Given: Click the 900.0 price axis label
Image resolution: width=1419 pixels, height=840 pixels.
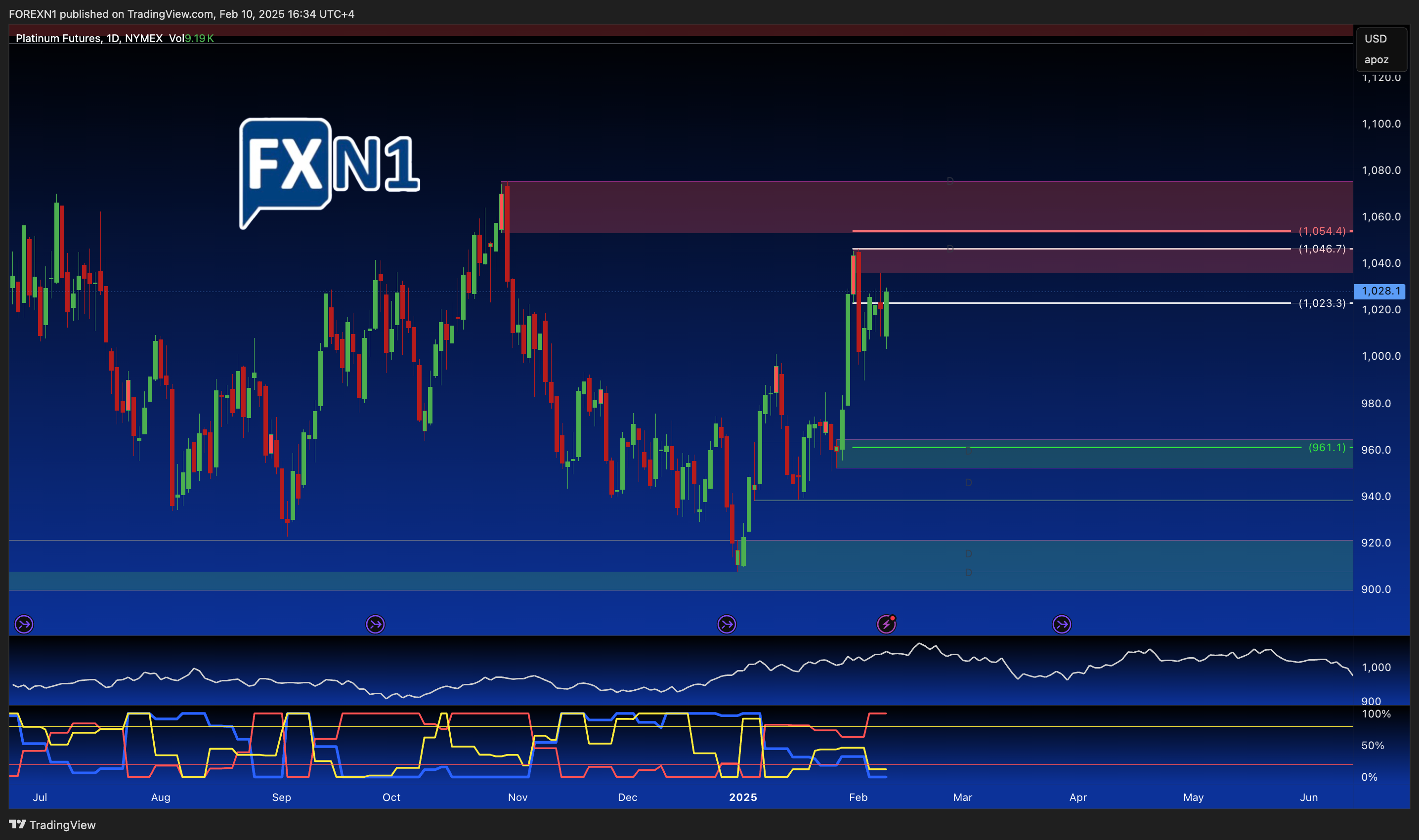Looking at the screenshot, I should 1376,588.
